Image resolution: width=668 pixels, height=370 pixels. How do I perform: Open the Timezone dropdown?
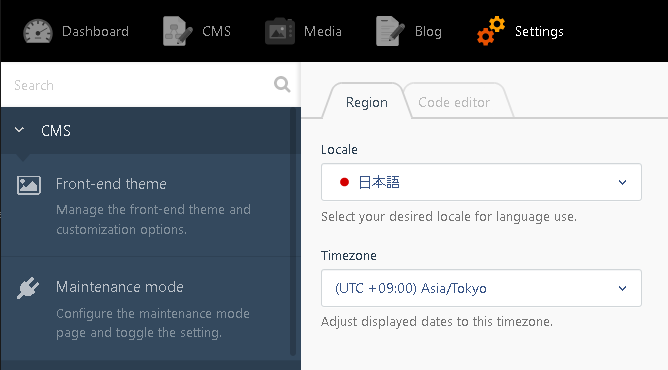pos(481,288)
